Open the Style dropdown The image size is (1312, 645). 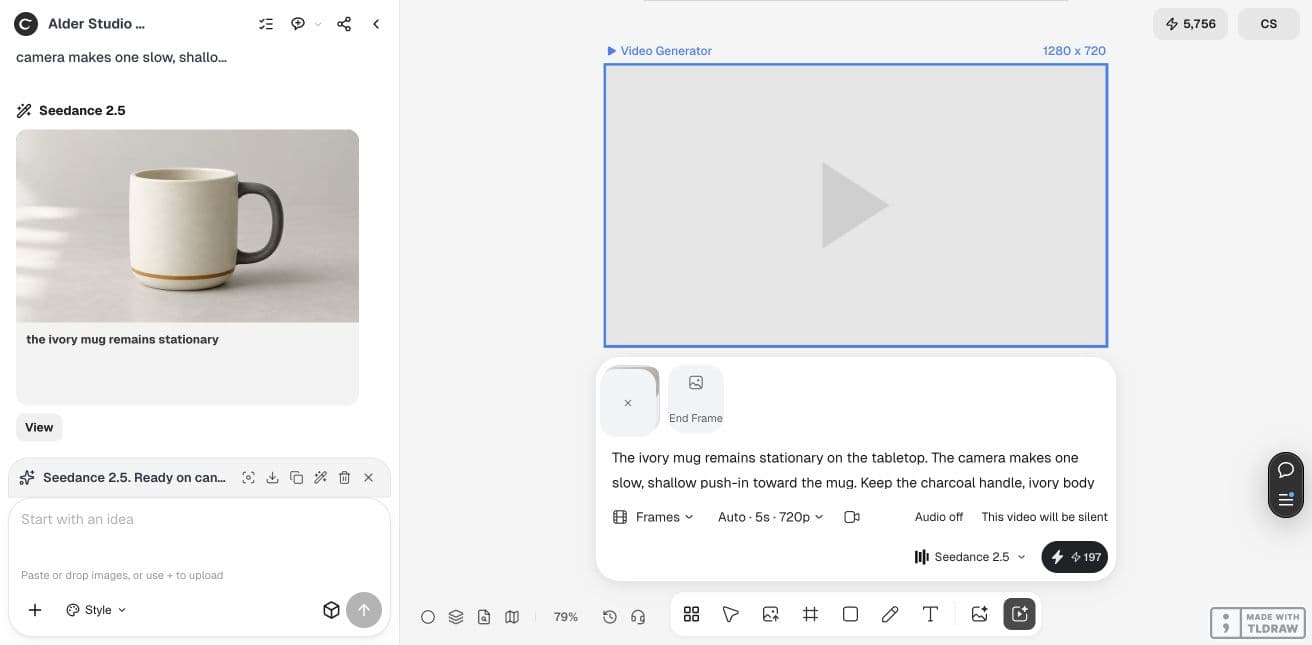pos(96,610)
